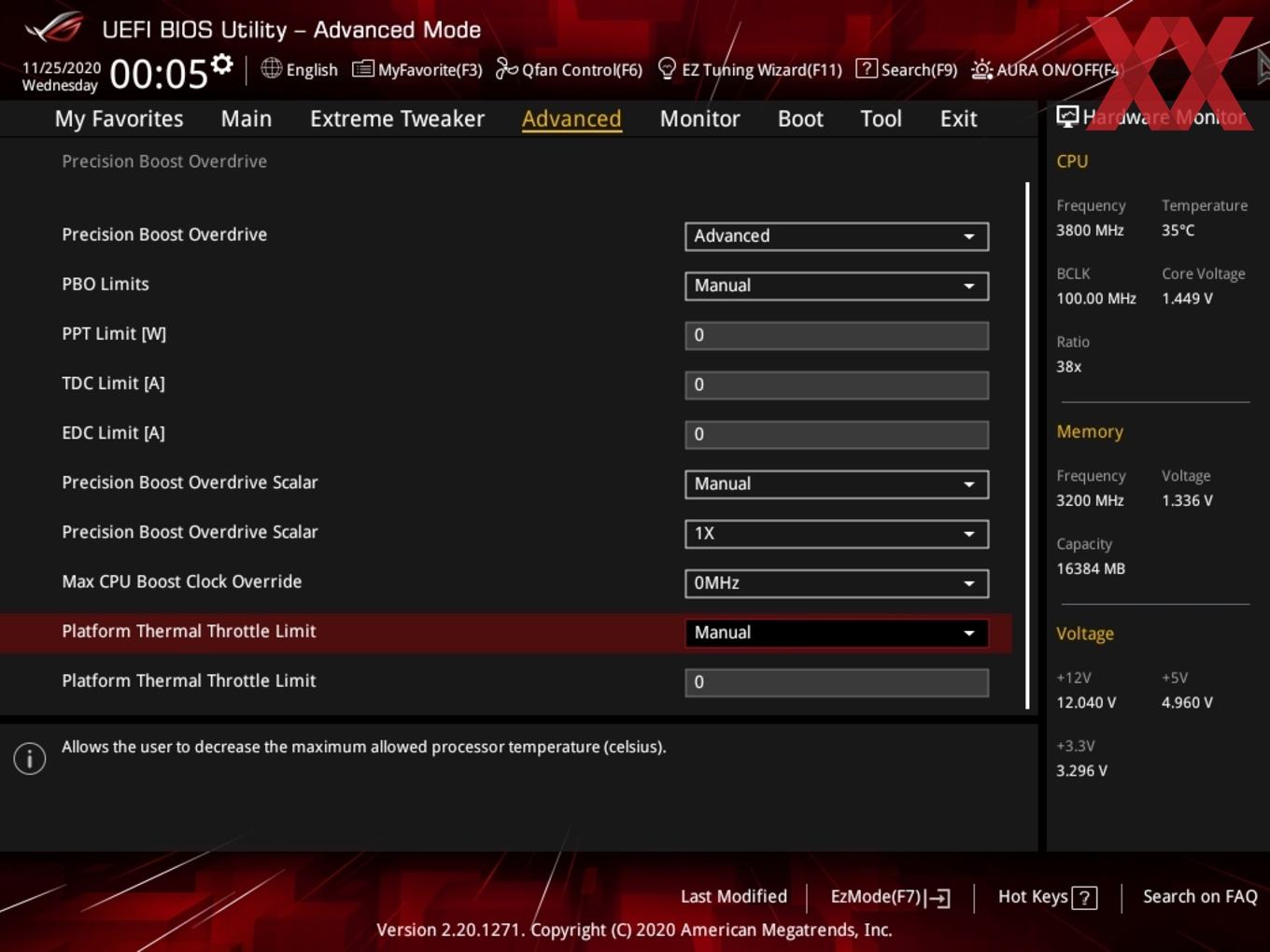The width and height of the screenshot is (1270, 952).
Task: Click the Search(F9) question mark icon
Action: 867,68
